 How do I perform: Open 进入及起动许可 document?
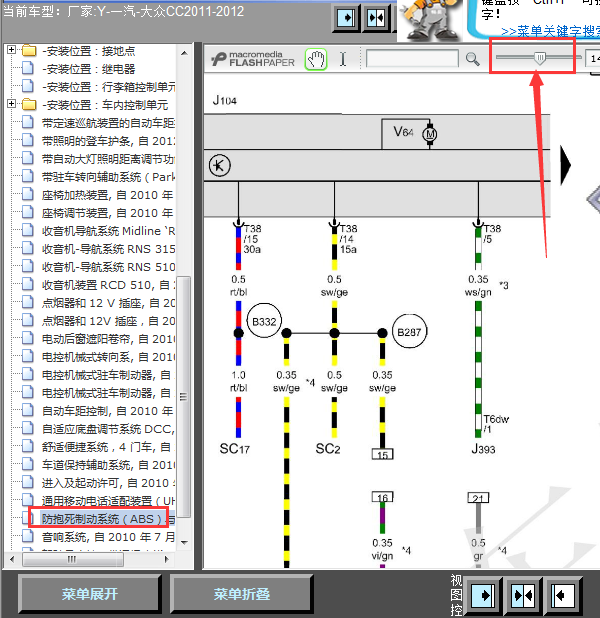pyautogui.click(x=108, y=483)
